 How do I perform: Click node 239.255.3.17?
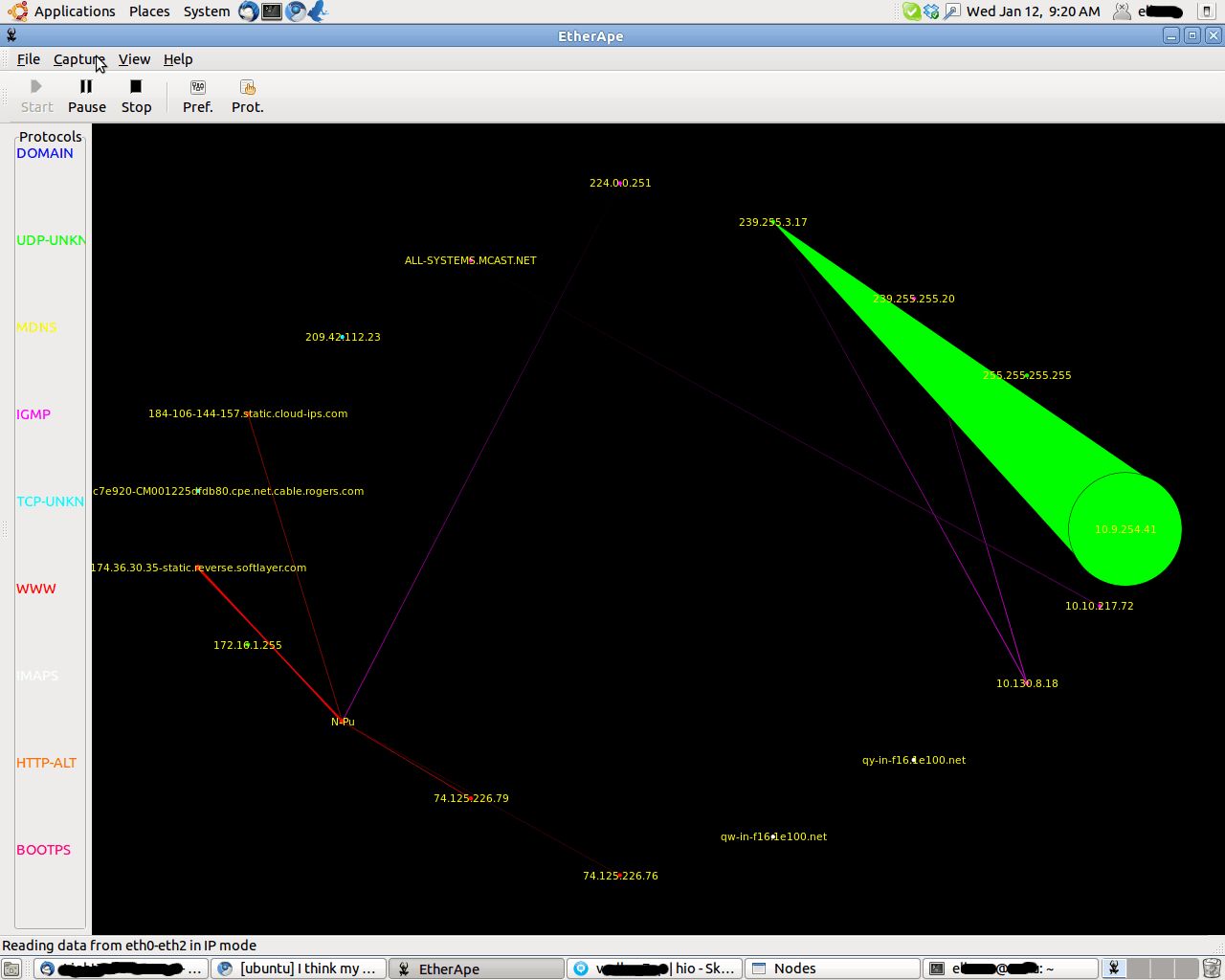[x=772, y=222]
